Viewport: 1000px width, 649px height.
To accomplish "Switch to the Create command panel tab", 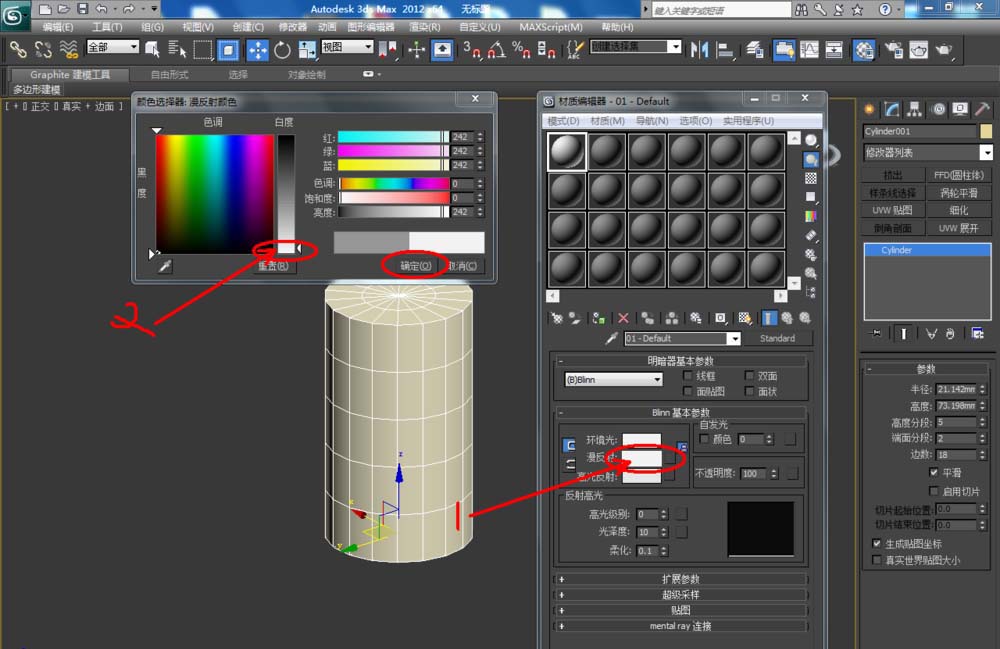I will pos(869,109).
